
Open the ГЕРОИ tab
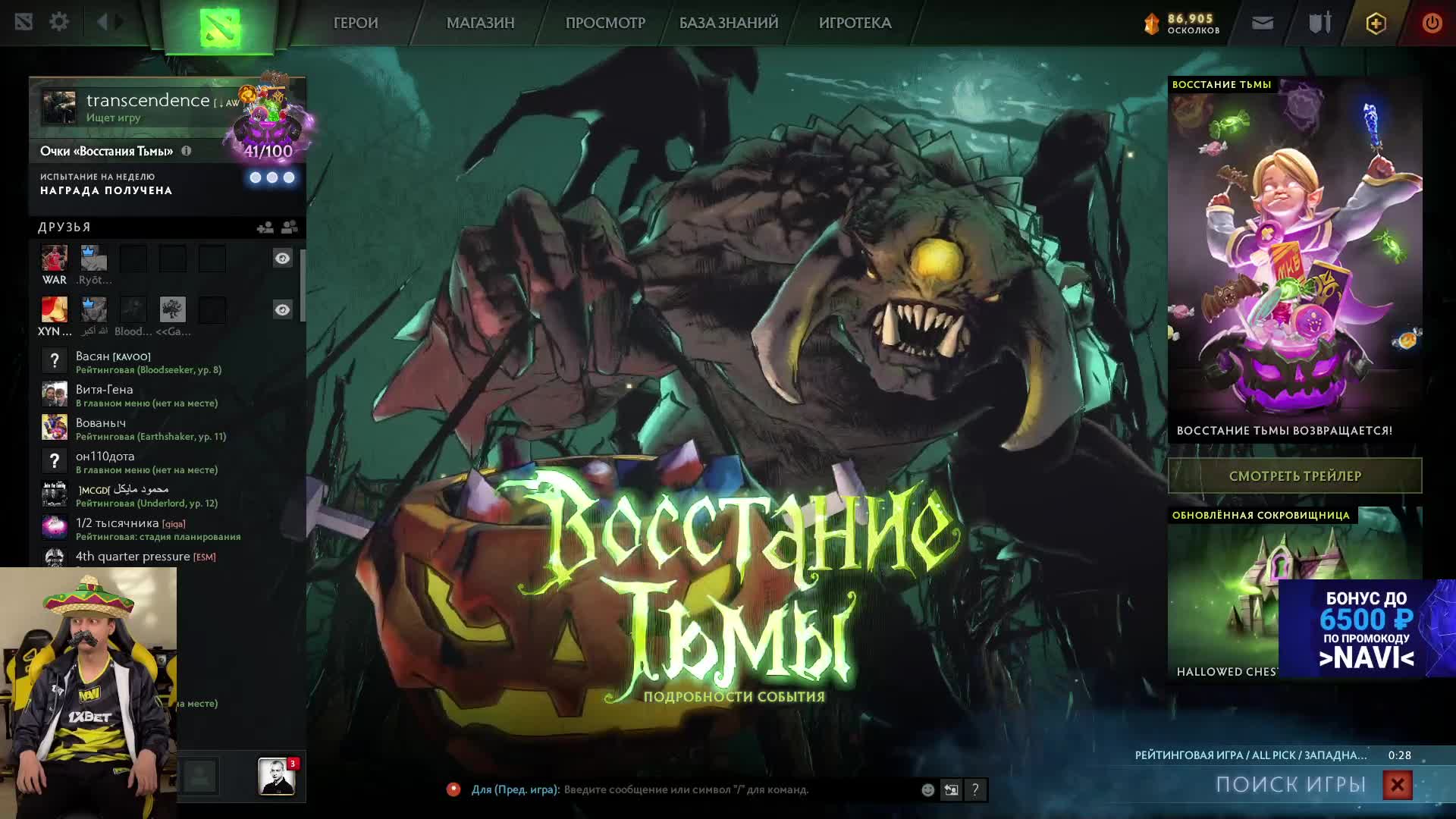tap(356, 23)
